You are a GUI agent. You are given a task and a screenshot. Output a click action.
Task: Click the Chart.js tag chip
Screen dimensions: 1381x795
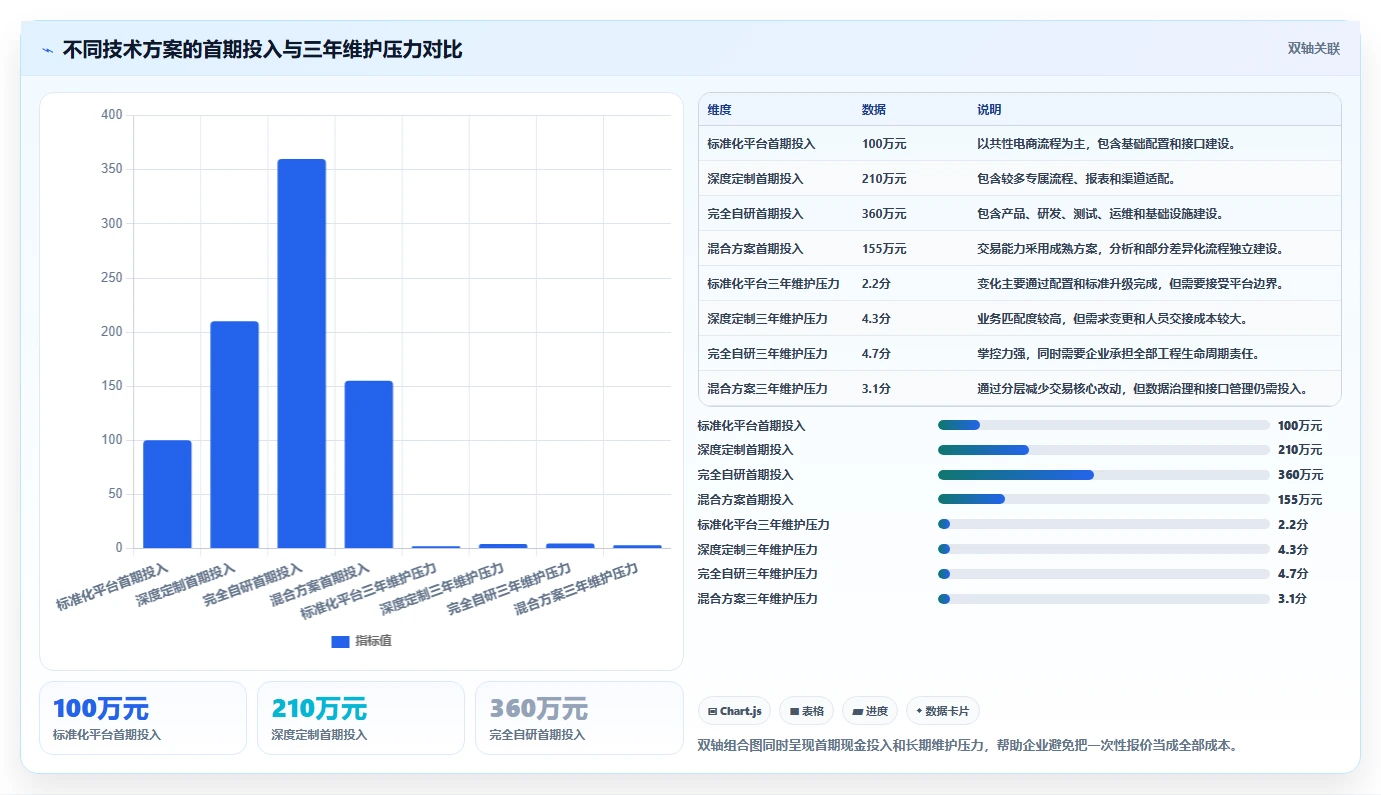pyautogui.click(x=734, y=711)
